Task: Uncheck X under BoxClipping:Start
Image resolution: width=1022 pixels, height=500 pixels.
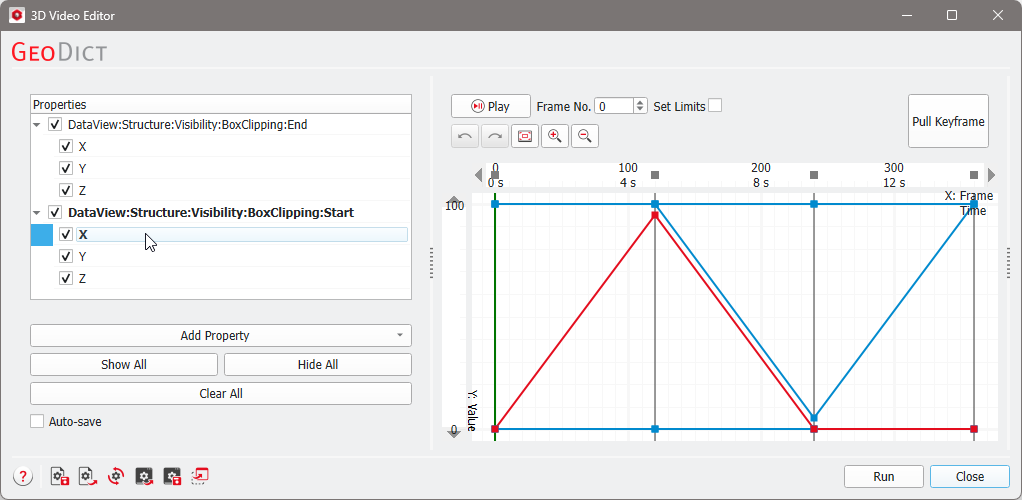Action: (x=66, y=235)
